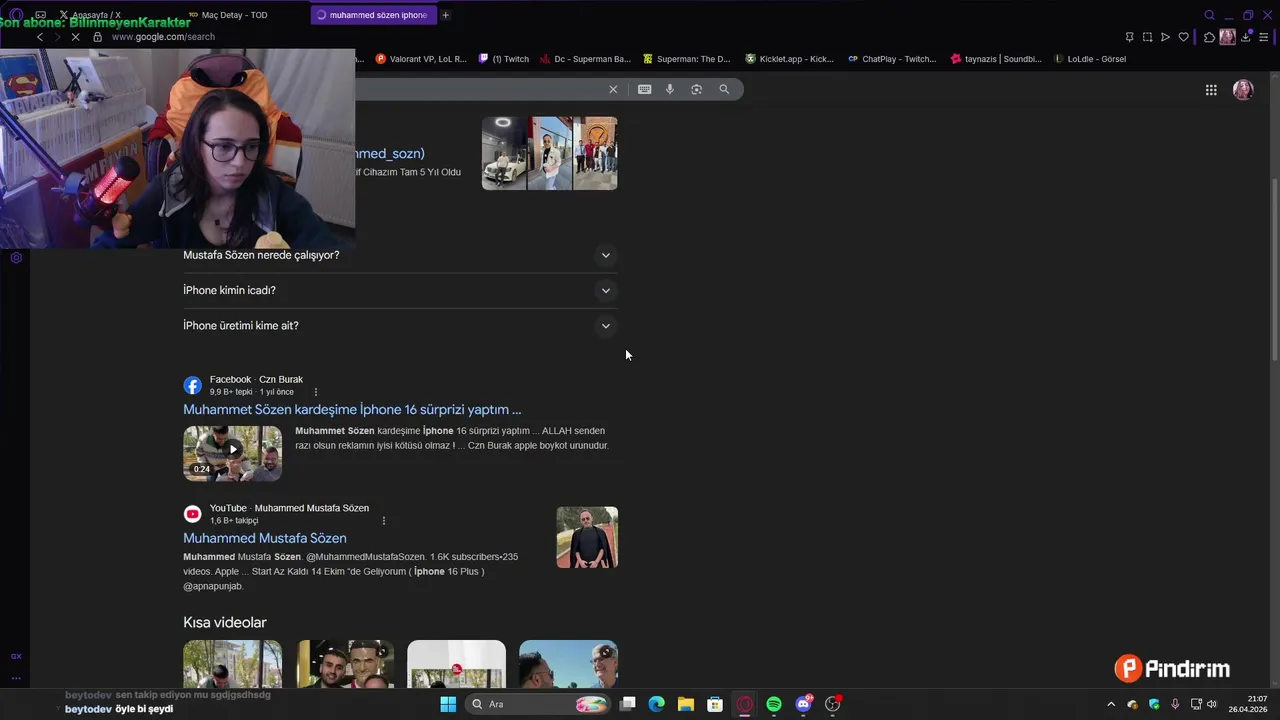The height and width of the screenshot is (720, 1280).
Task: Click the page vertical scrollbar thumb
Action: point(1274,270)
